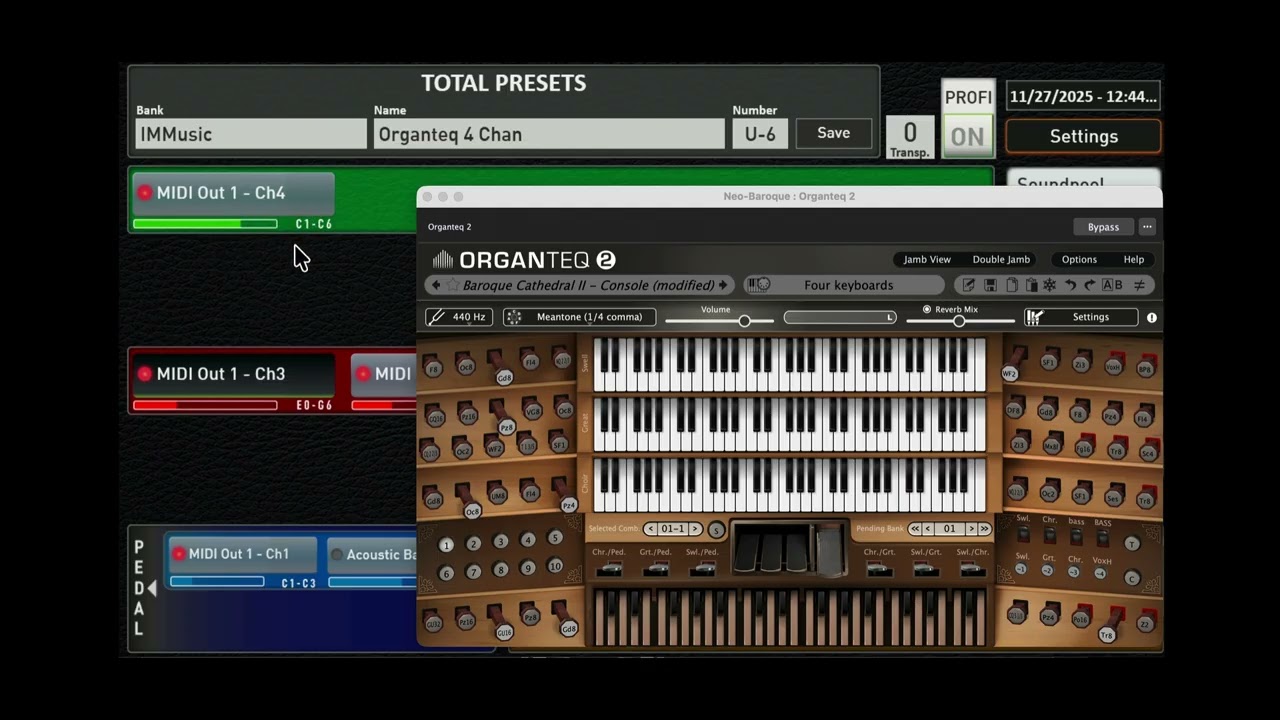Toggle the A/B compare icon
Screen dimensions: 1280x720
coord(1112,285)
